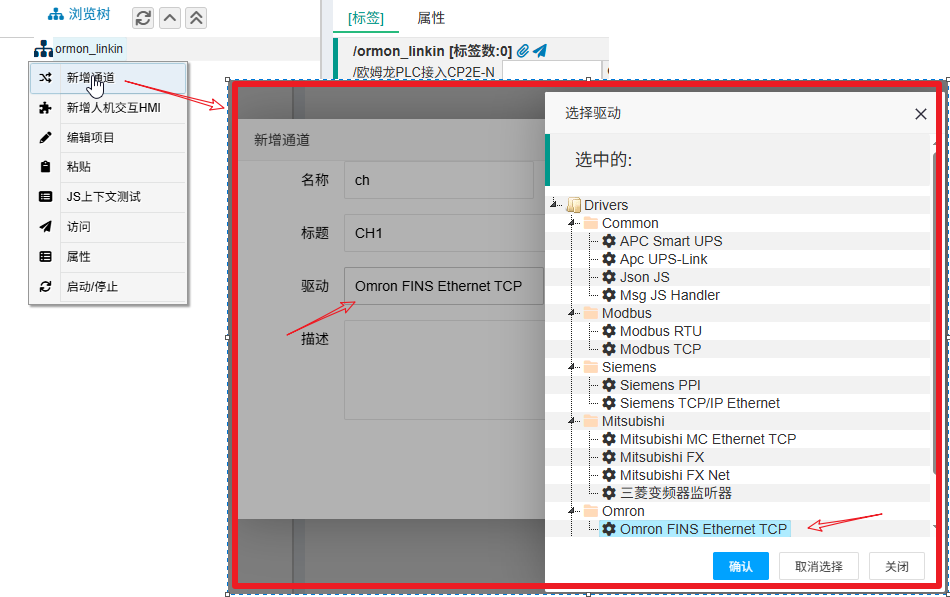Screen dimensions: 950x597
Task: Click the puzzle icon beside 新增人机交互HMI
Action: point(45,108)
